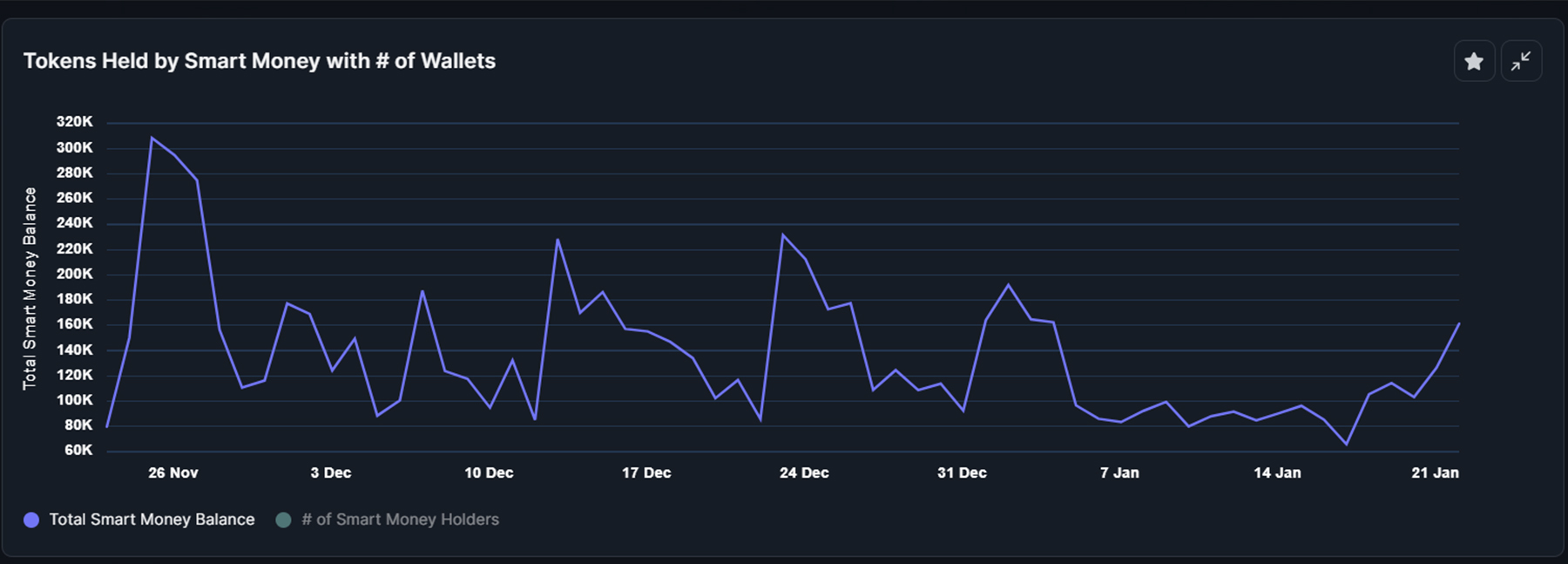The image size is (1568, 564).
Task: Click the '60K' y-axis value label
Action: tap(78, 450)
